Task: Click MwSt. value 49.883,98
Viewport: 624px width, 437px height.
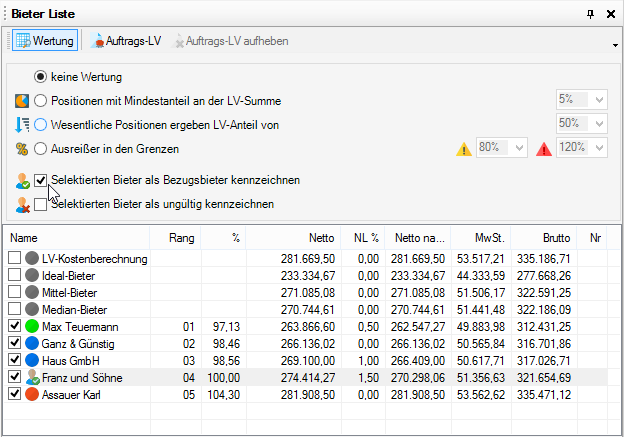Action: point(481,327)
